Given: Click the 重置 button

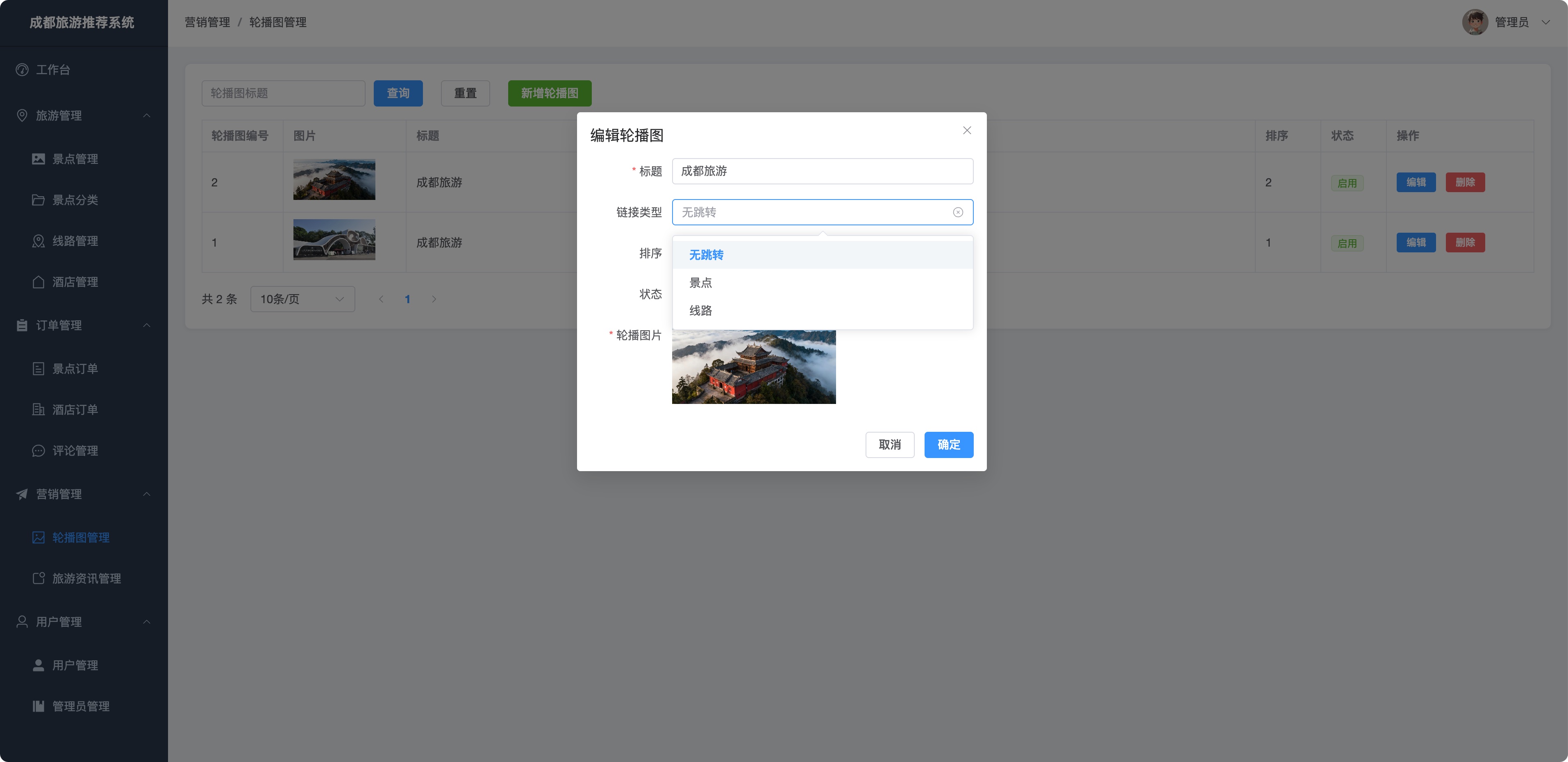Looking at the screenshot, I should [x=465, y=93].
